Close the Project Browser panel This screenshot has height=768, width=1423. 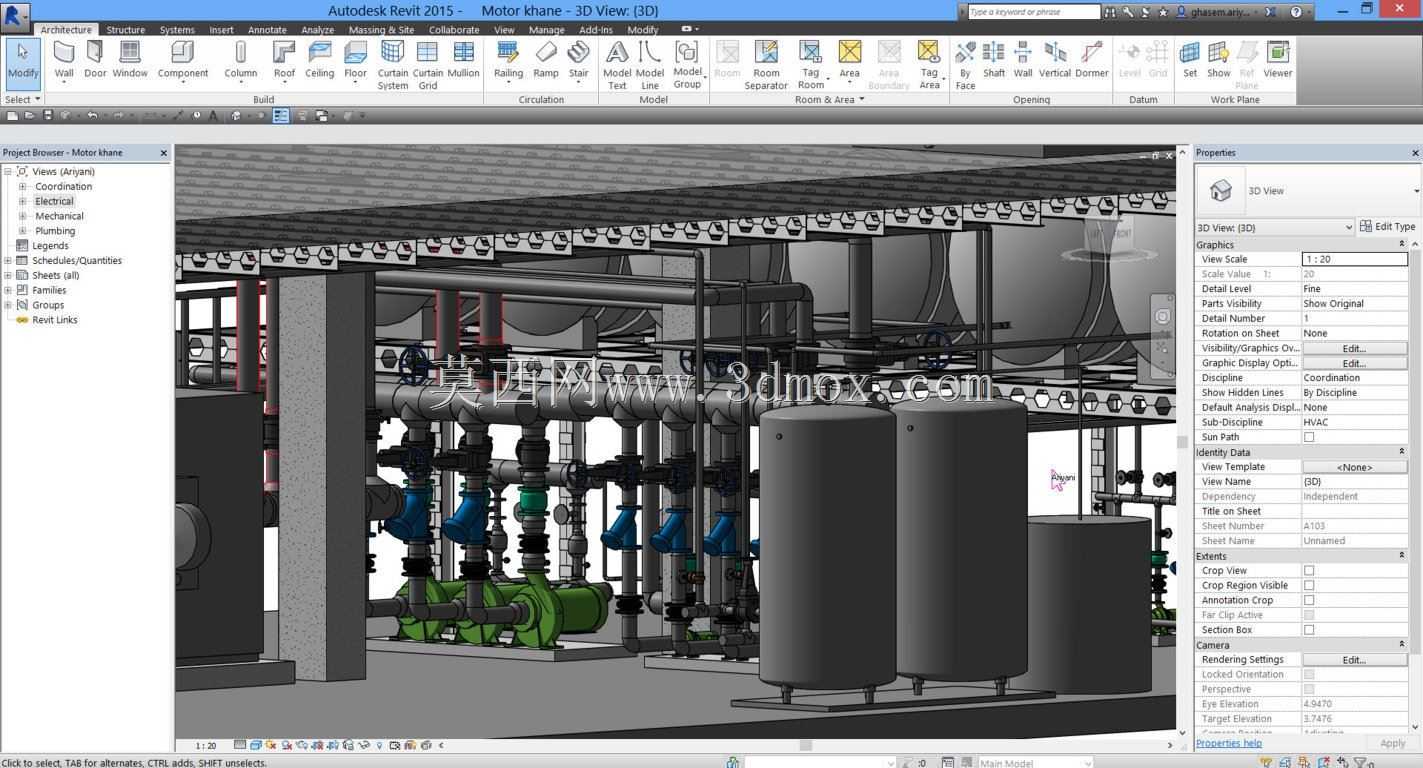(x=164, y=153)
